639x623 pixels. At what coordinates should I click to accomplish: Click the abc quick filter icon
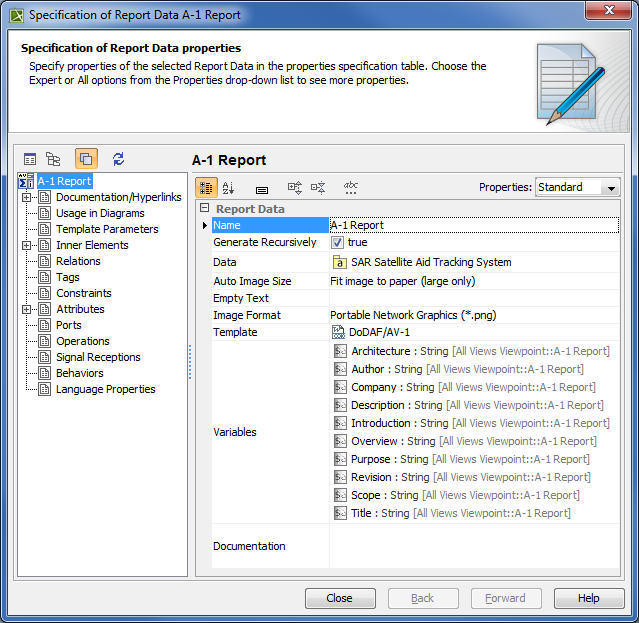[350, 188]
